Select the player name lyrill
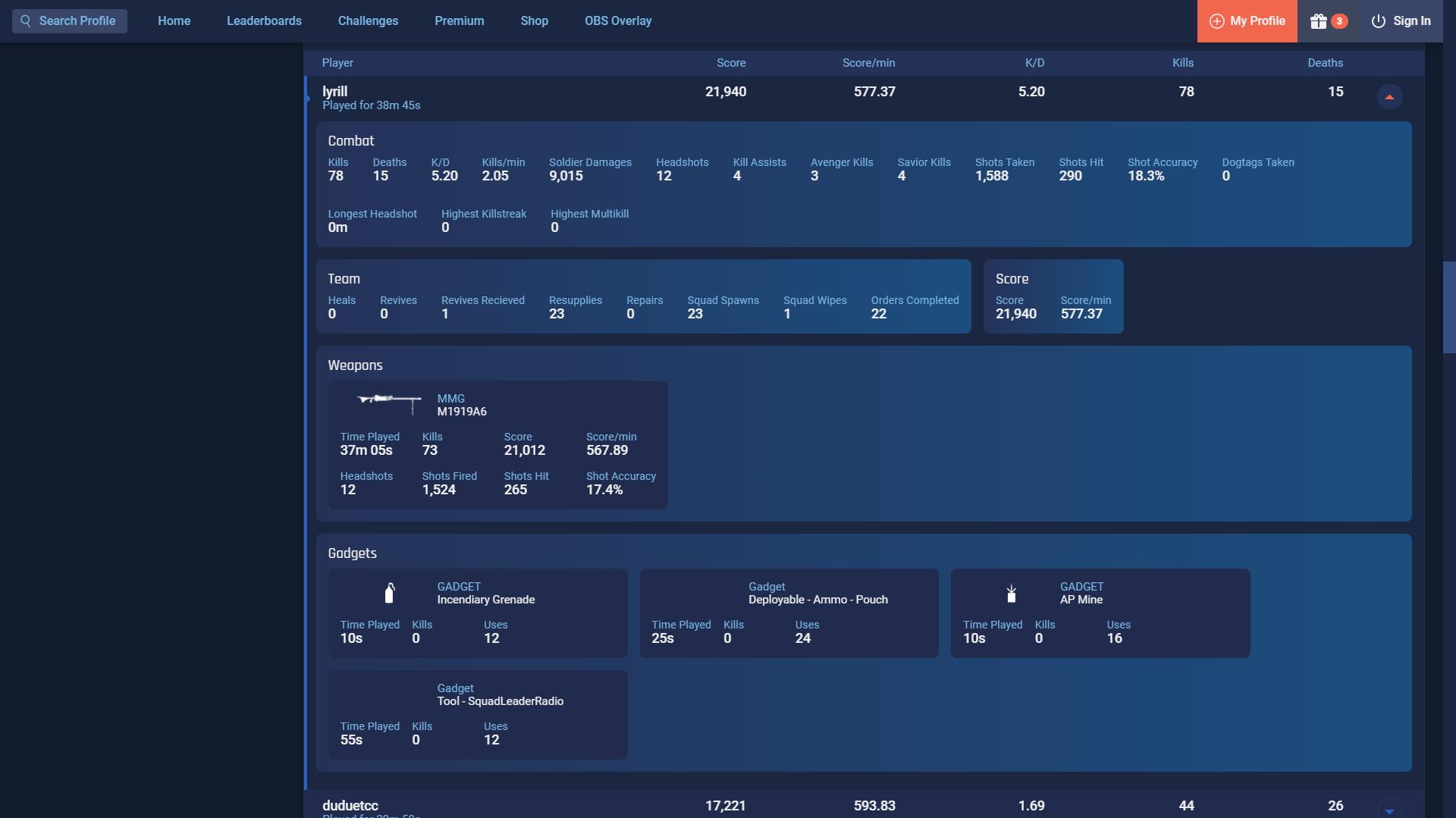The image size is (1456, 818). [x=334, y=92]
